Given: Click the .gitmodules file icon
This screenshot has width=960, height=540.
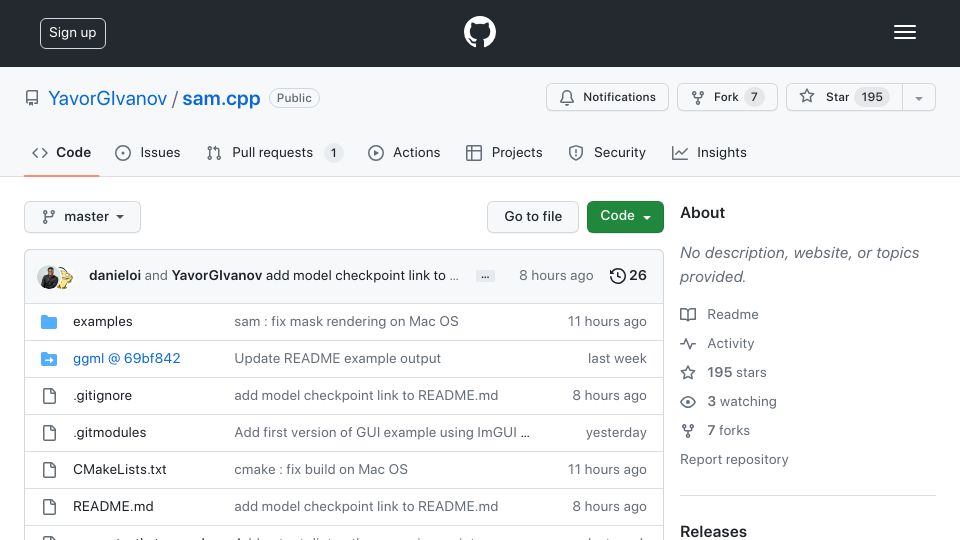Looking at the screenshot, I should [50, 433].
